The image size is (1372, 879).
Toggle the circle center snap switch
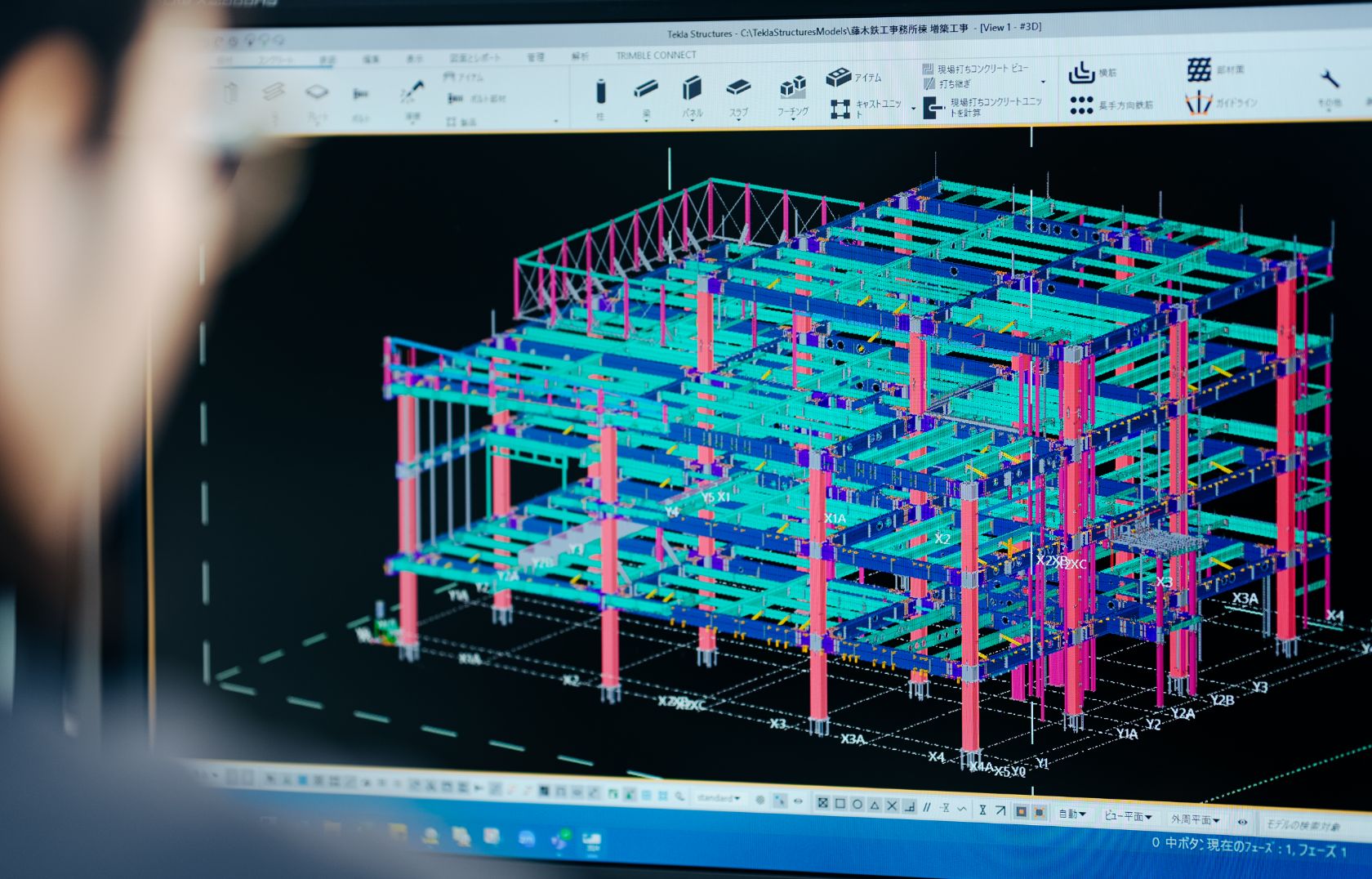pos(857,805)
